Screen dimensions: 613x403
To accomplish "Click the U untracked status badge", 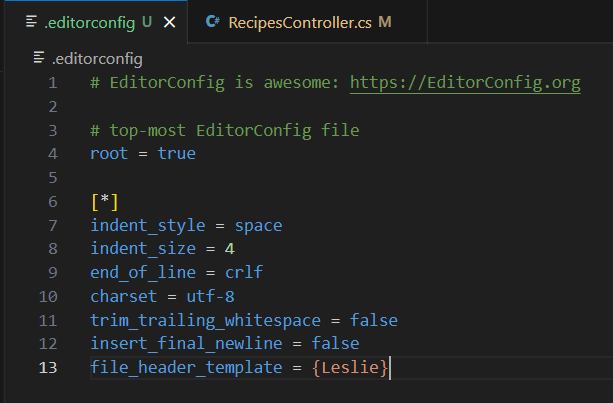I will (x=146, y=21).
